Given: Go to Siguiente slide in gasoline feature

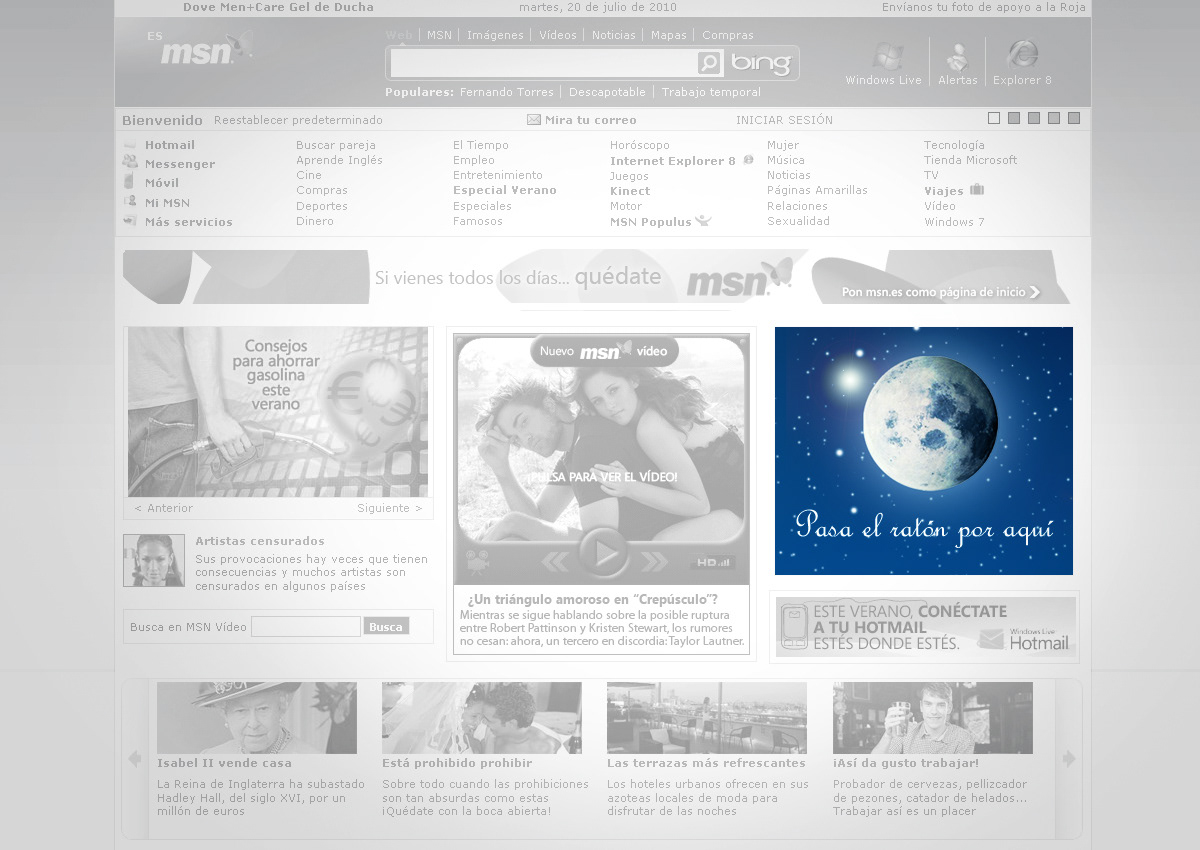Looking at the screenshot, I should click(x=389, y=508).
